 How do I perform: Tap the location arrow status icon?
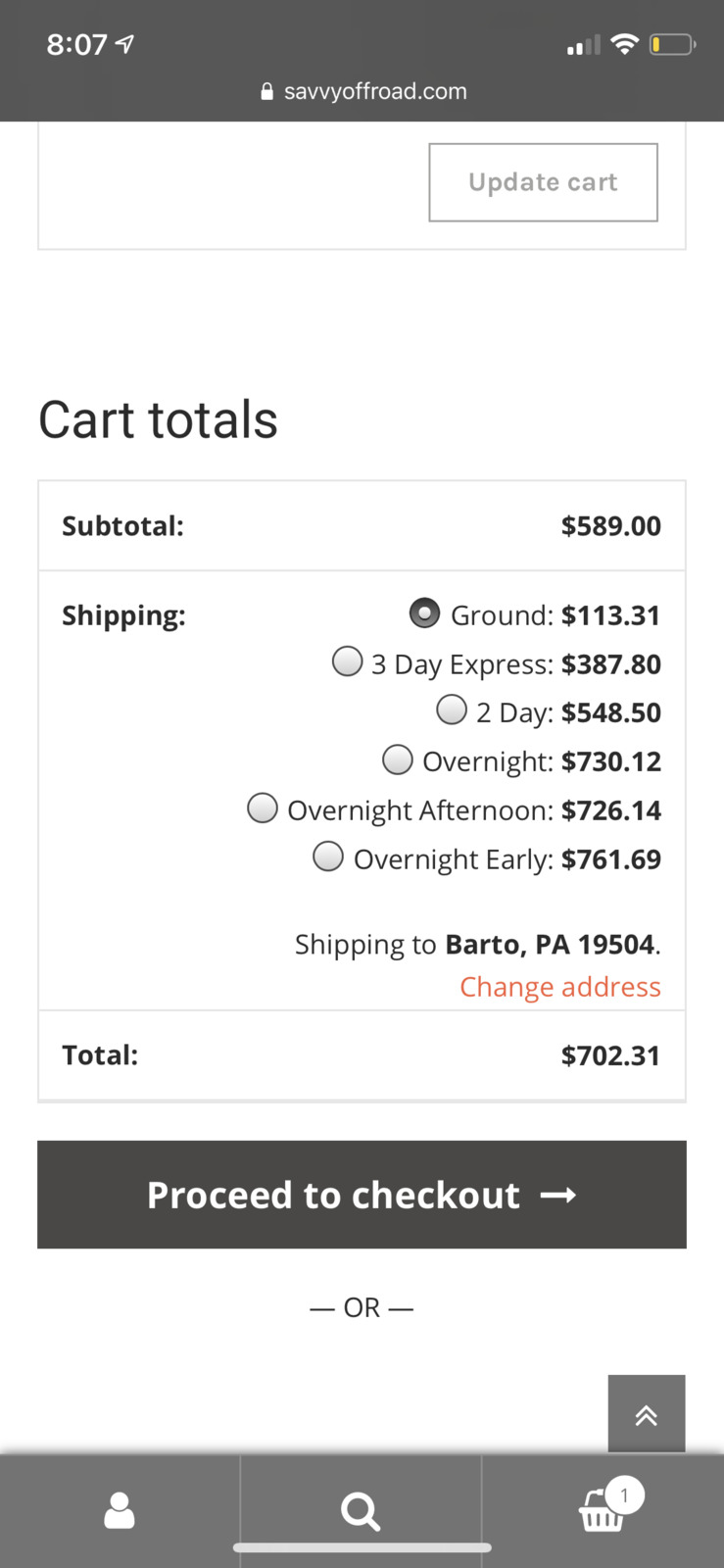[125, 44]
